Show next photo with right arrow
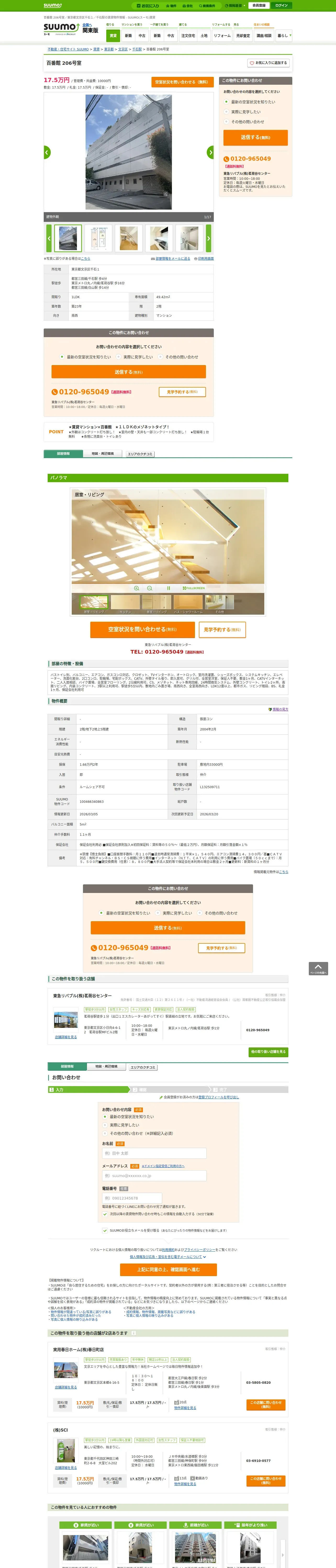Image resolution: width=336 pixels, height=1568 pixels. [210, 152]
